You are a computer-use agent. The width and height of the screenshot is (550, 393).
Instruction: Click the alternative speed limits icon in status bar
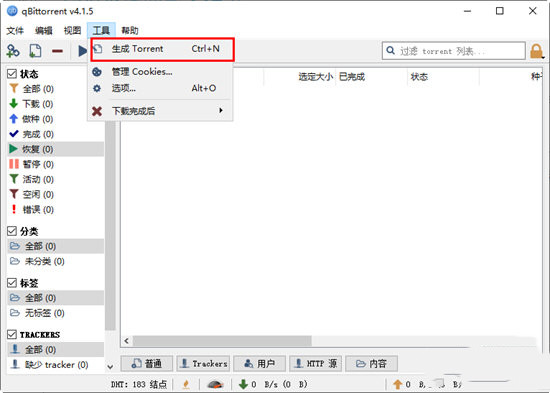click(x=215, y=385)
